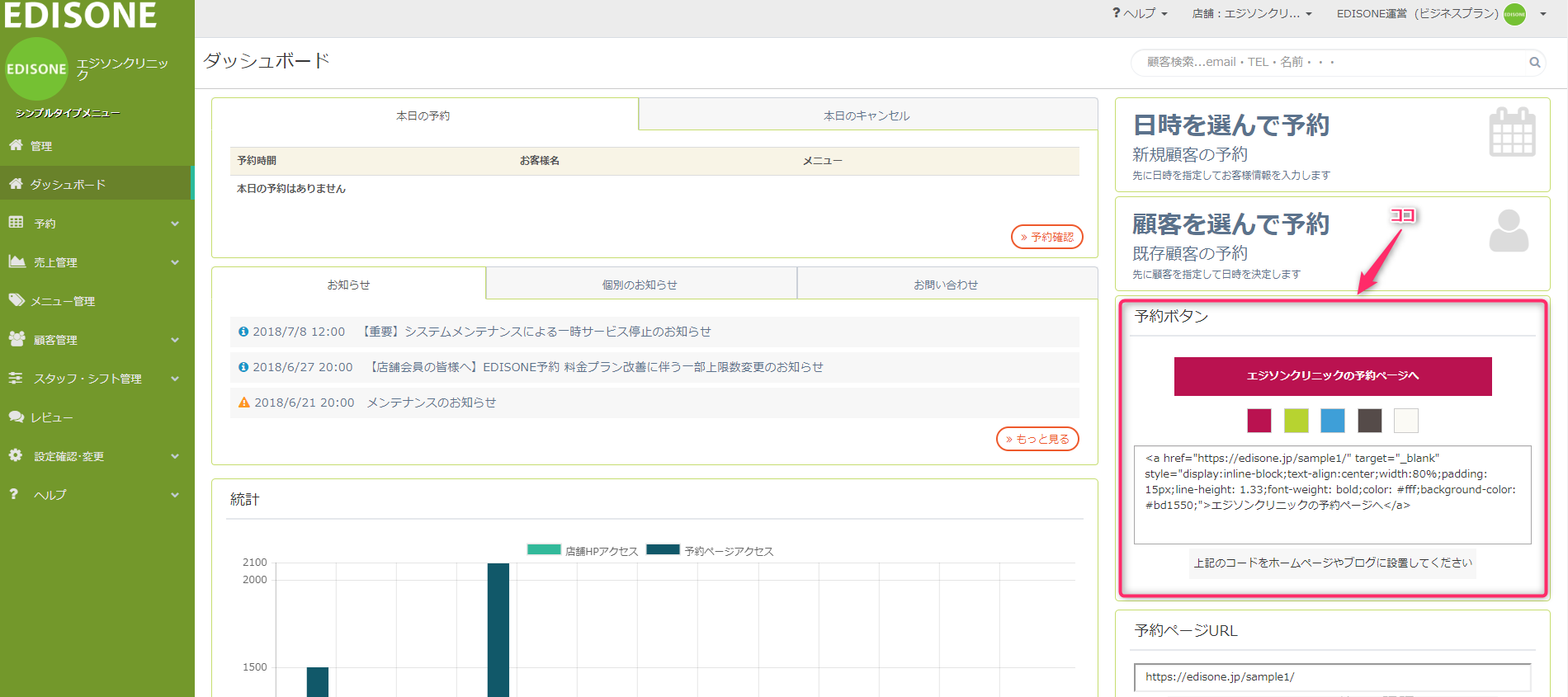Choose the dark gray button color swatch
1568x697 pixels.
pos(1370,421)
